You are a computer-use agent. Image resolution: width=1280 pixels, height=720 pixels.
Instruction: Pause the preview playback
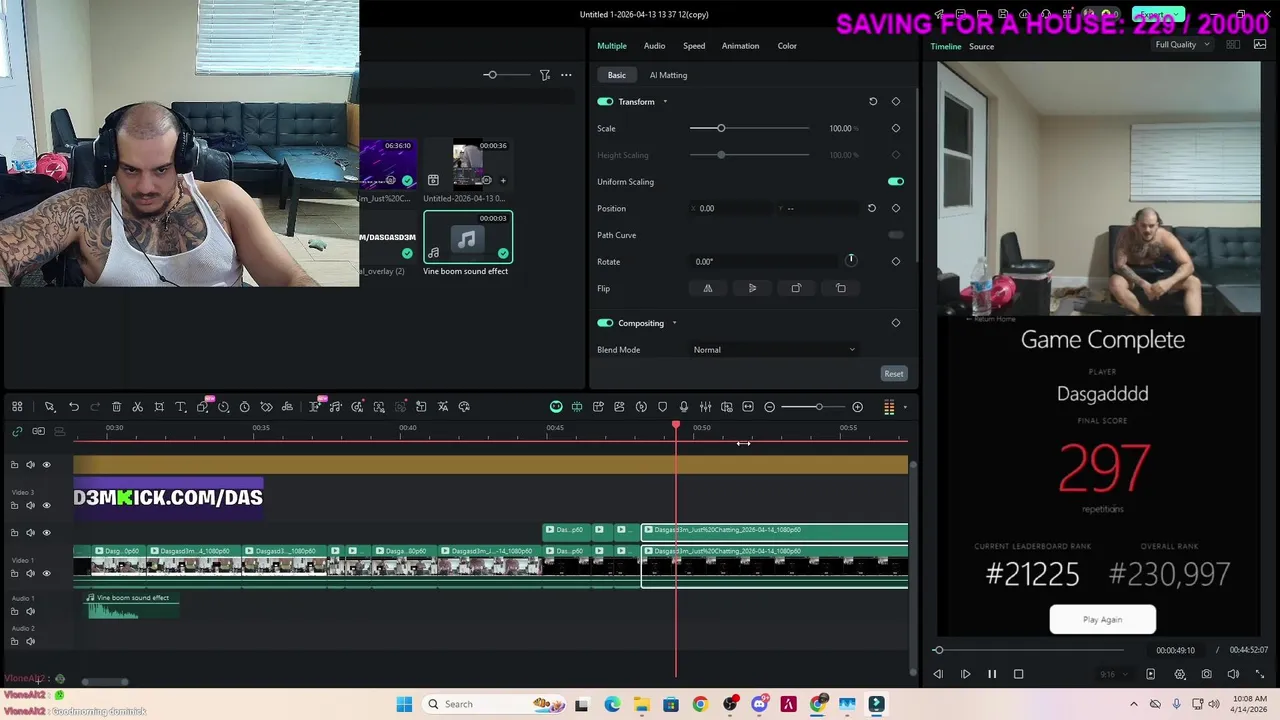click(x=992, y=674)
